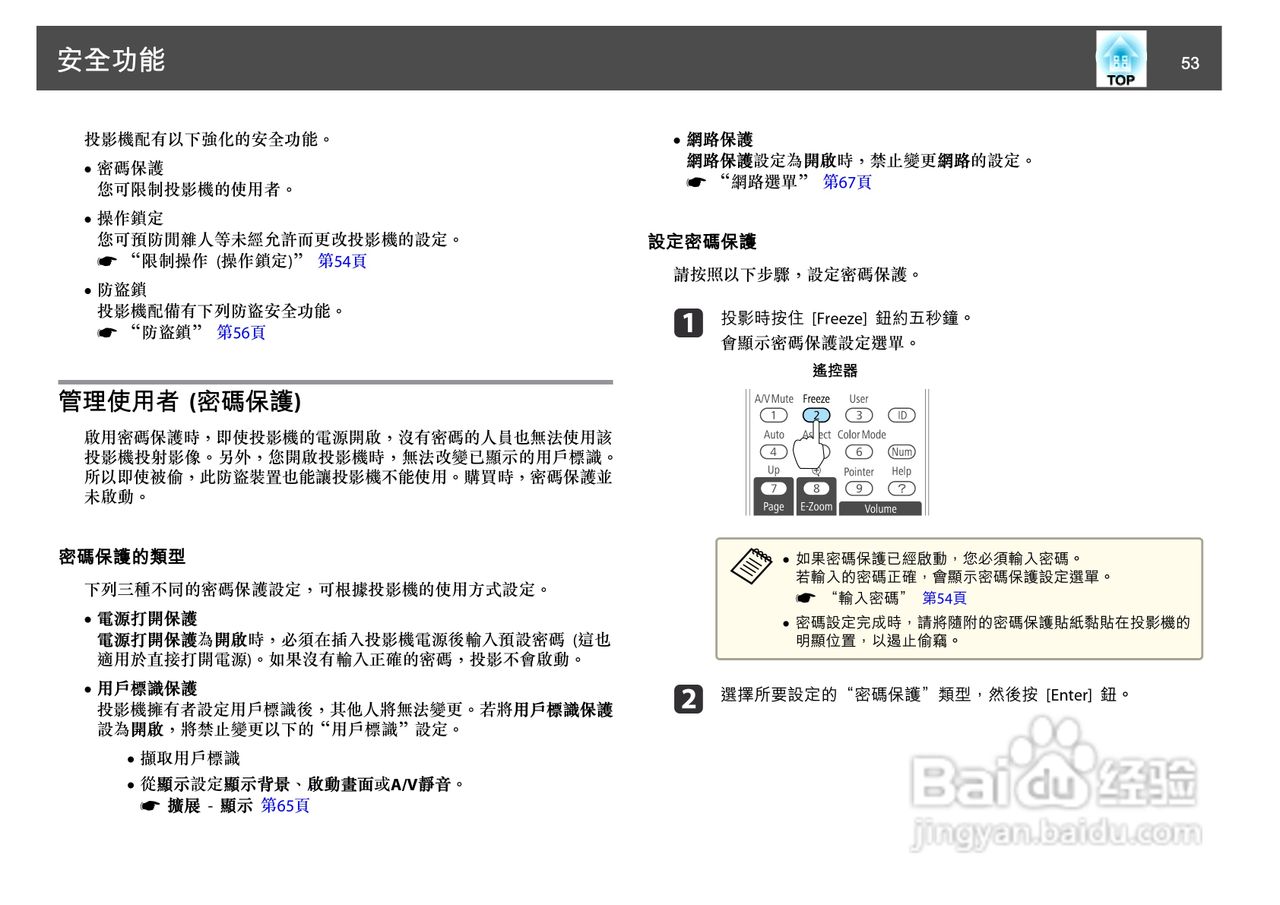Click the Auto button 4 on remote
This screenshot has height=905, width=1280.
pos(773,452)
